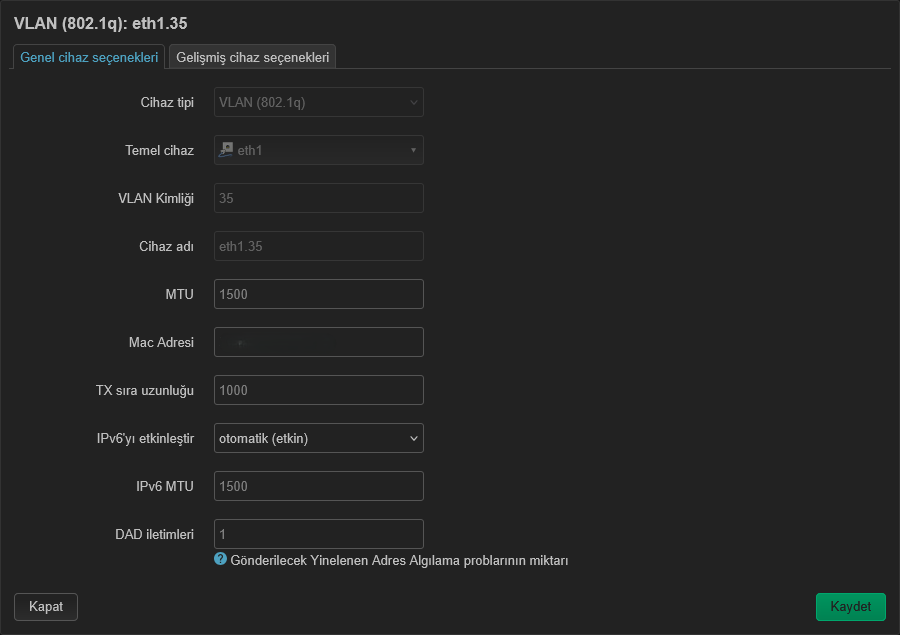Select the Genel cihaz seçenekleri tab
Screen dimensions: 900x635
(89, 57)
